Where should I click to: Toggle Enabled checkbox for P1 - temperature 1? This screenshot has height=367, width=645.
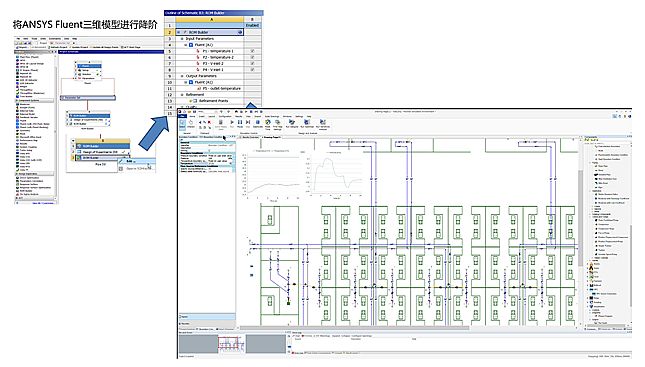click(252, 51)
